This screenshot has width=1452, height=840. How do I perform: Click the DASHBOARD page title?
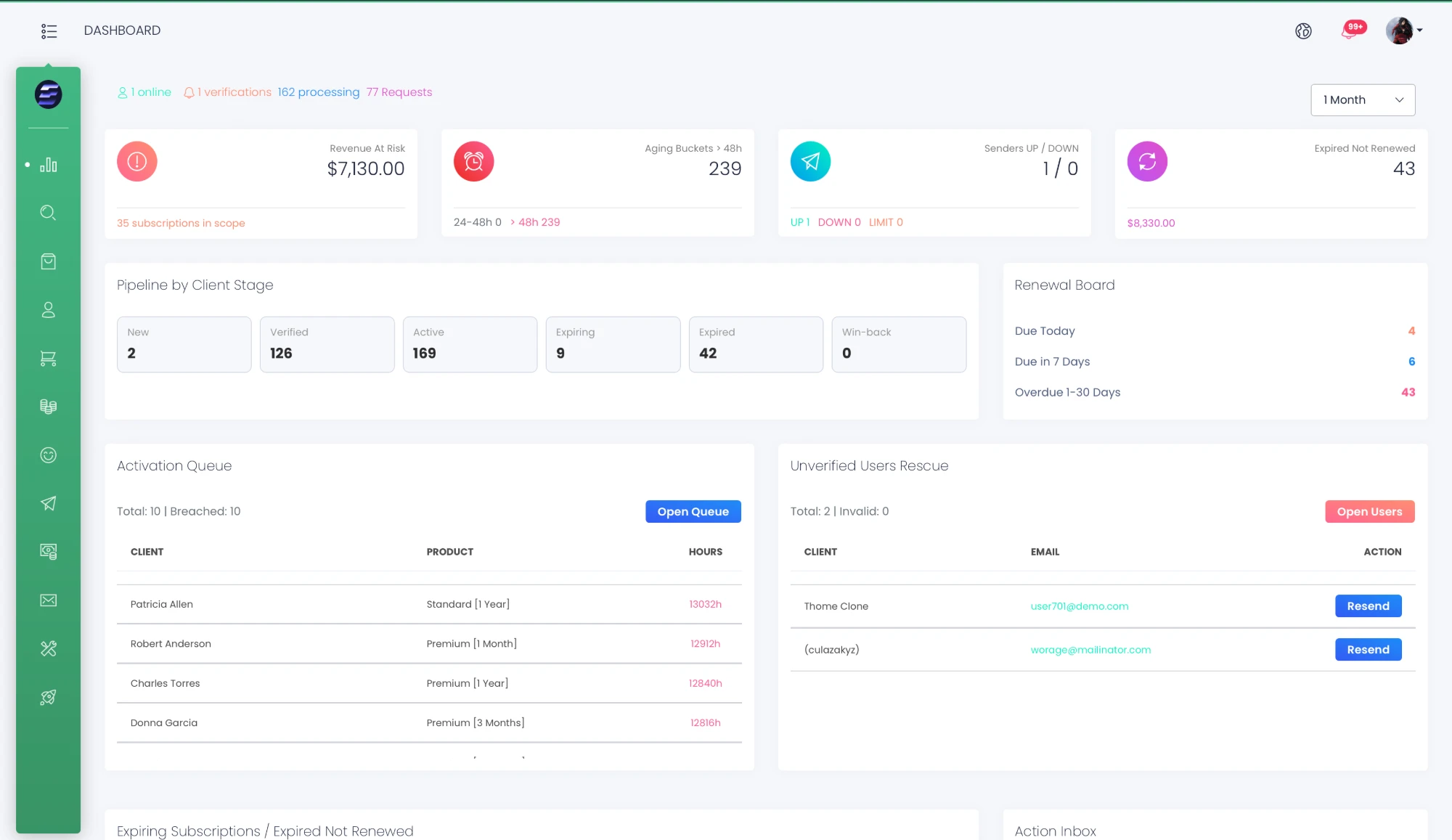[x=122, y=30]
